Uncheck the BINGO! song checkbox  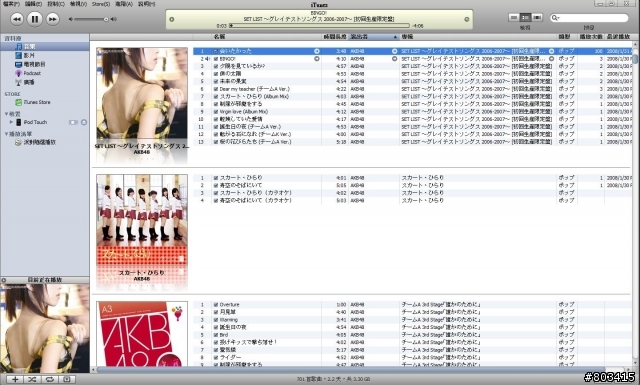click(x=216, y=59)
